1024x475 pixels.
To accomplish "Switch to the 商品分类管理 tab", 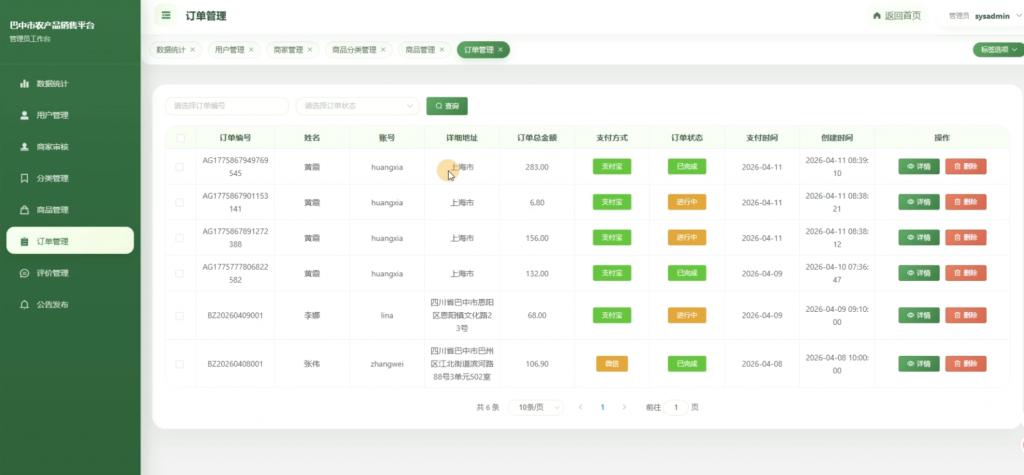I will pyautogui.click(x=354, y=50).
